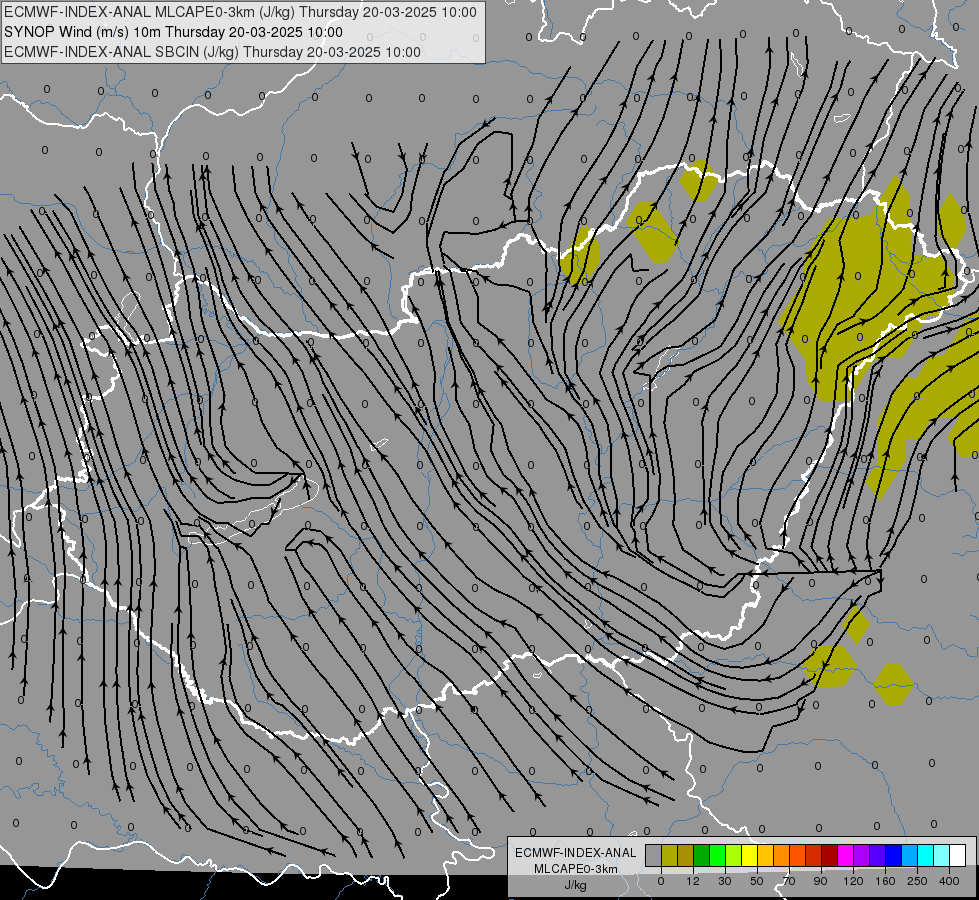Click the pure blue legend swatch
The image size is (979, 900).
pos(893,855)
